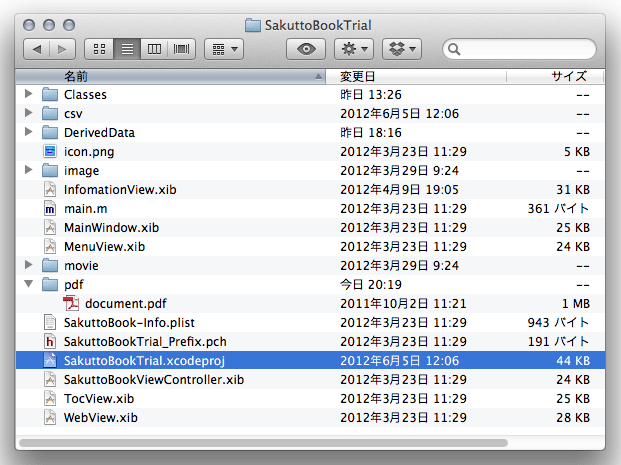Select the SakuttoBookTrial_Prefix.pch header icon
Image resolution: width=621 pixels, height=465 pixels.
[50, 341]
